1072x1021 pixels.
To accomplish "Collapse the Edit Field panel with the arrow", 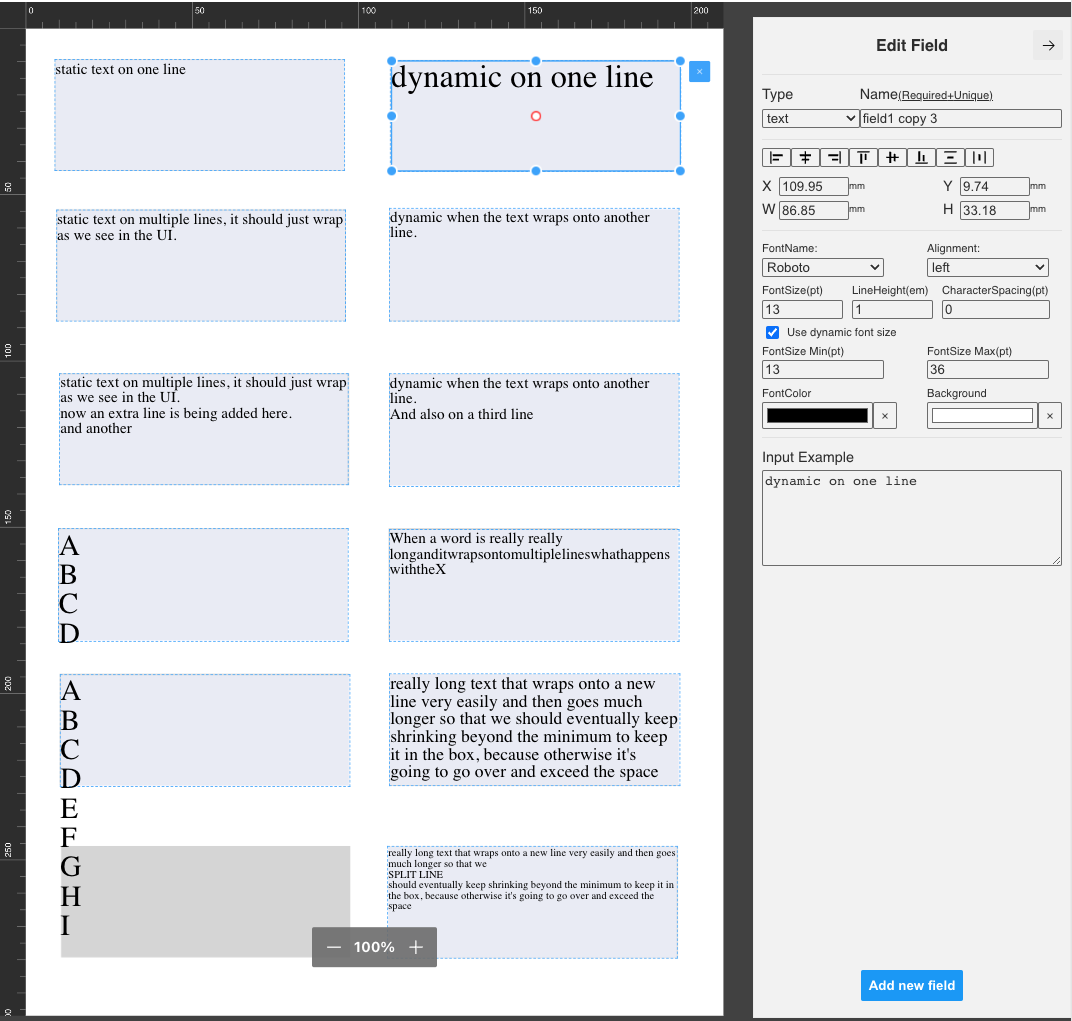I will [x=1047, y=45].
